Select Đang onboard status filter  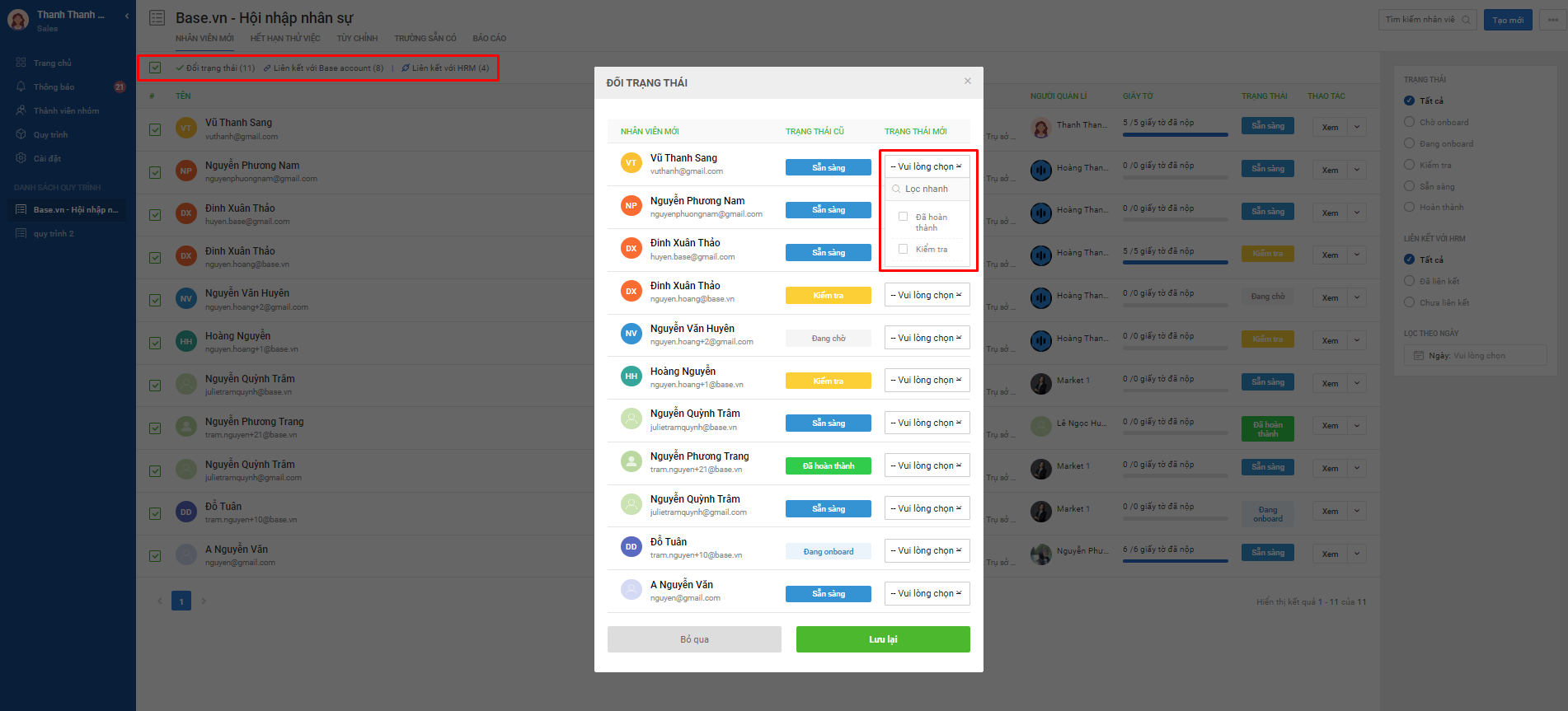[1409, 143]
